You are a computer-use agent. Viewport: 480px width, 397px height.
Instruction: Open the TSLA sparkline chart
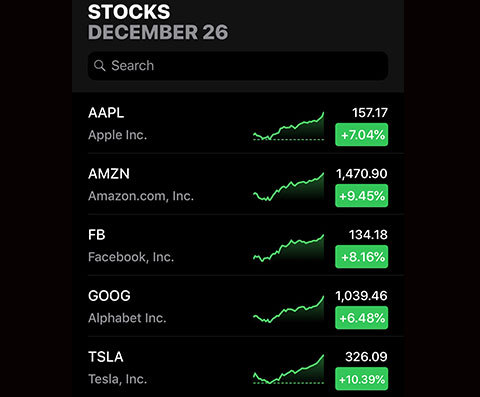[288, 369]
